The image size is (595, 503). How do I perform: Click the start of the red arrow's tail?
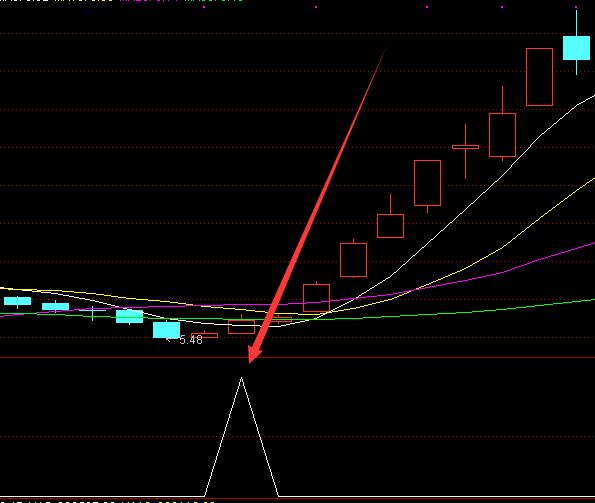coord(385,49)
